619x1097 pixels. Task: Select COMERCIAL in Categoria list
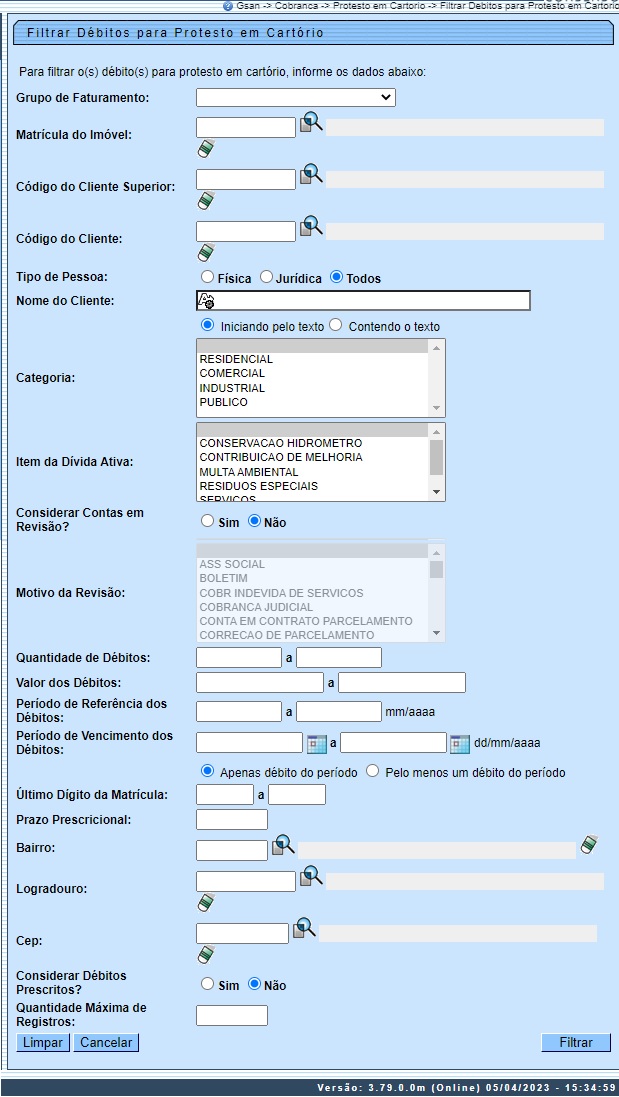click(x=313, y=373)
